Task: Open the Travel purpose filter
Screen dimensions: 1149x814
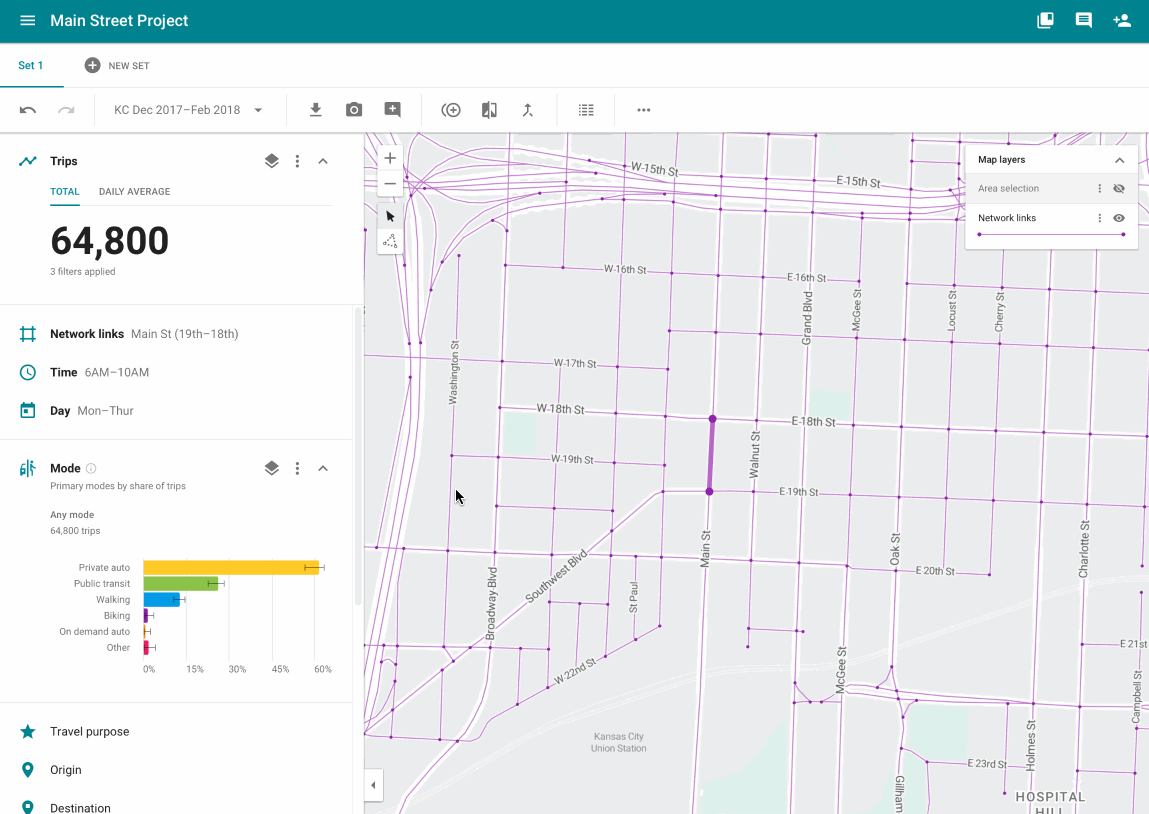Action: pyautogui.click(x=90, y=732)
